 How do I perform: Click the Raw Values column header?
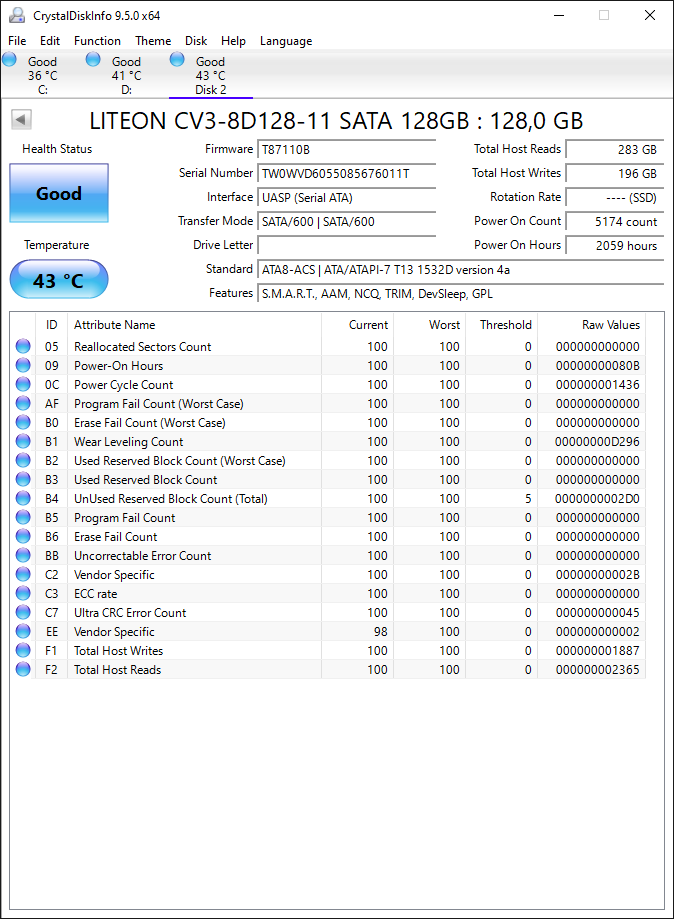591,325
